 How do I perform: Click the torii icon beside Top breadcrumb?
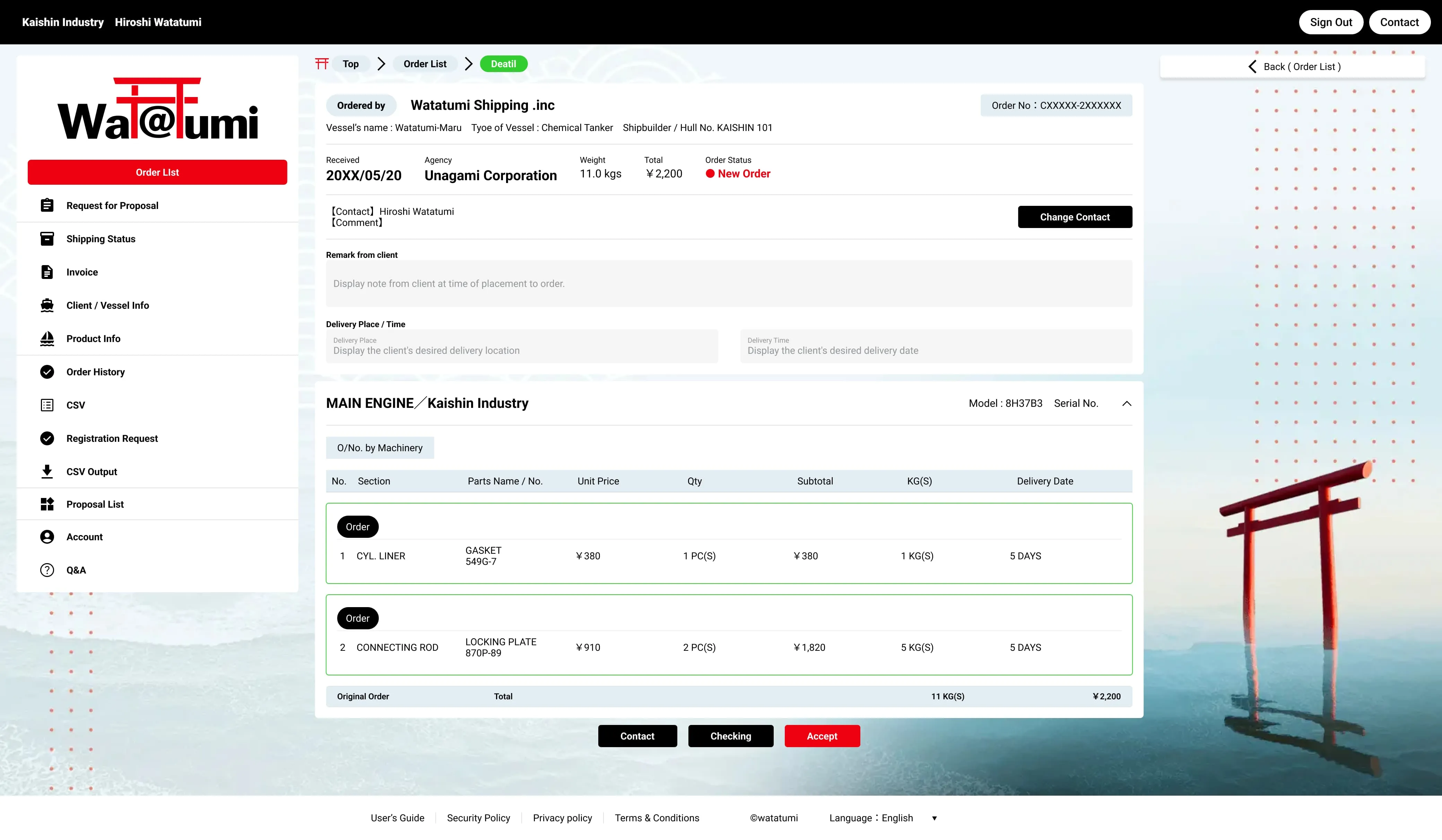coord(322,63)
